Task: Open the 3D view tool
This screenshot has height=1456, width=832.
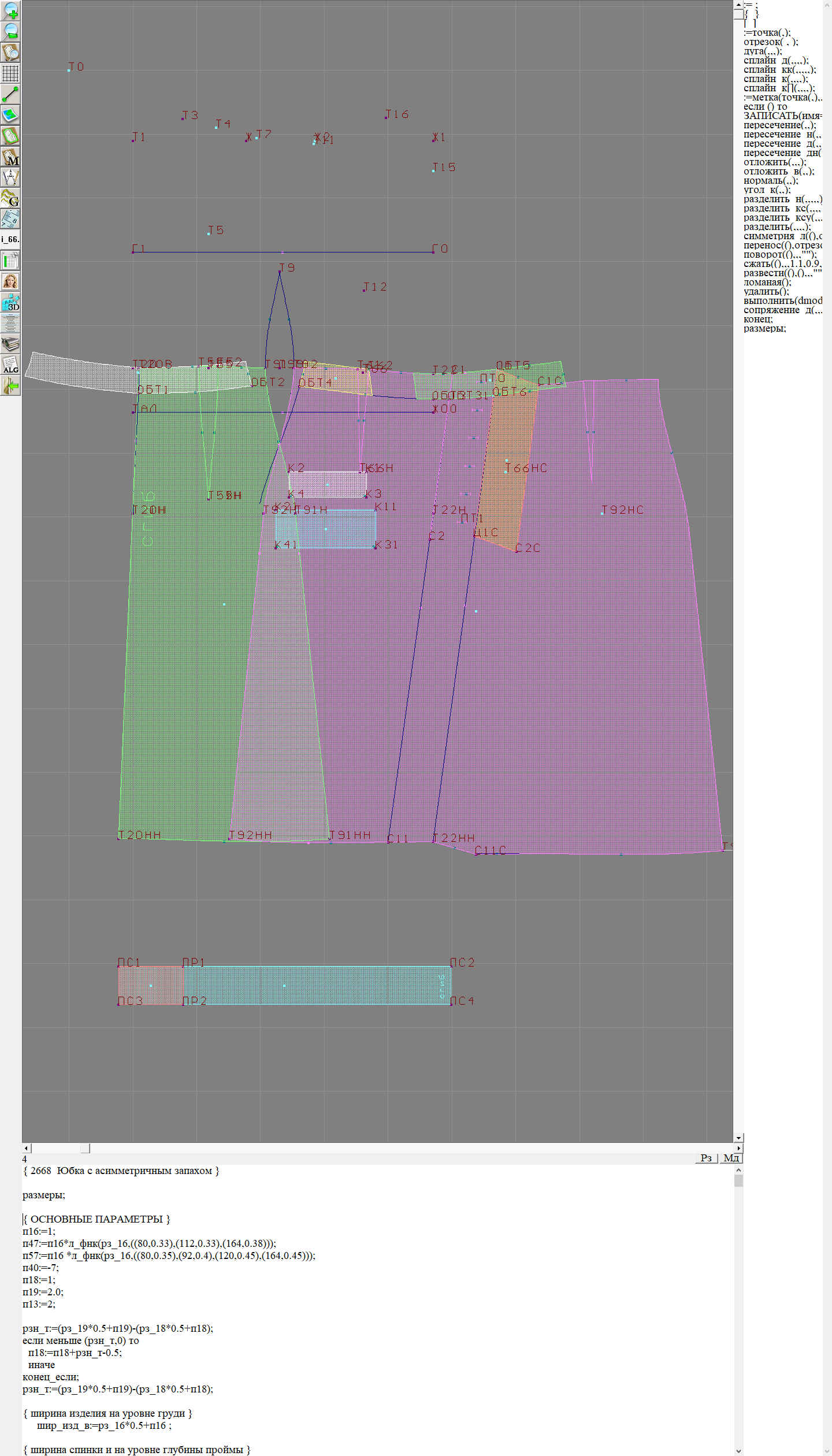Action: [10, 302]
